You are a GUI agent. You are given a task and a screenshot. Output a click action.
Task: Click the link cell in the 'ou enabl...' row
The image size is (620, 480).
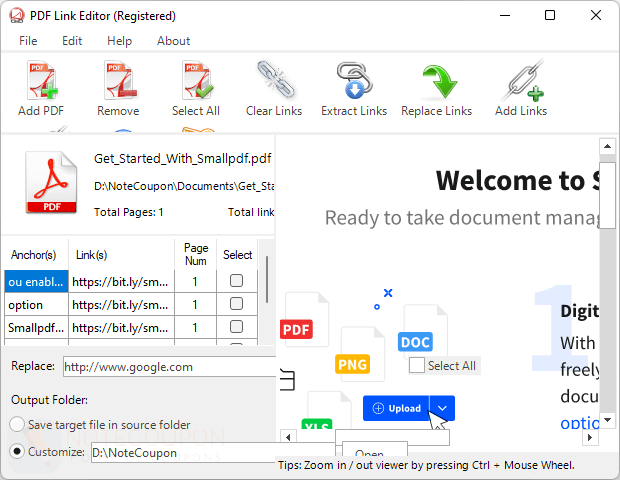coord(121,282)
